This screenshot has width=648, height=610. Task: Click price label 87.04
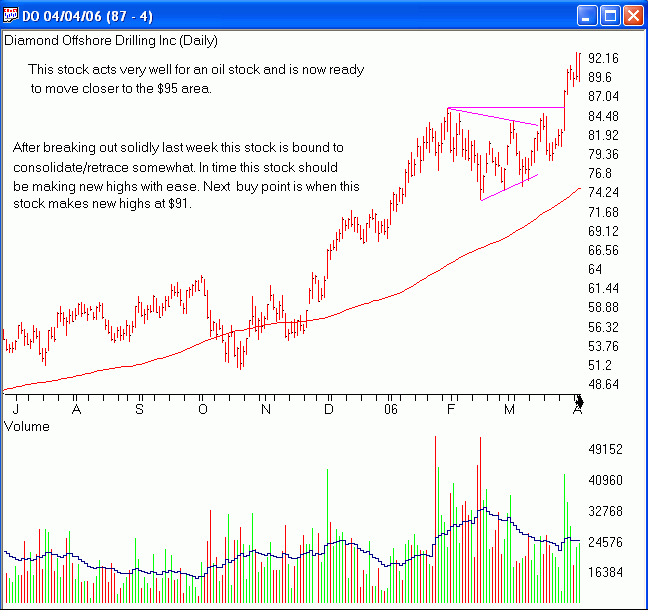point(603,96)
